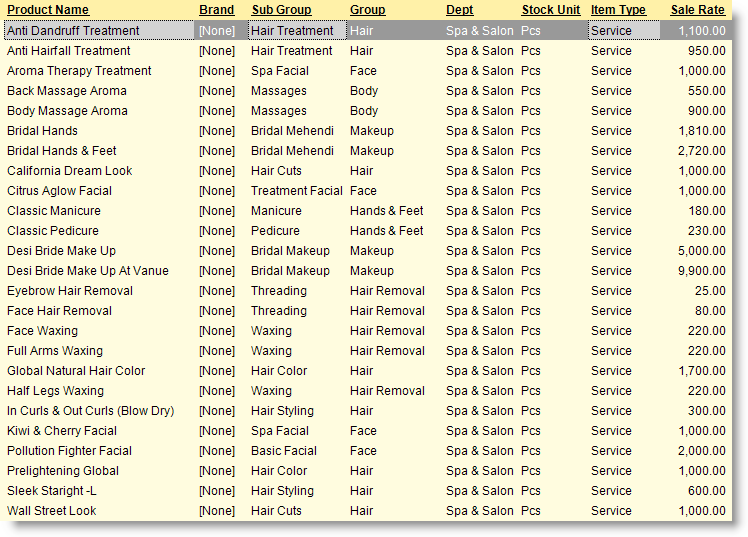Screen dimensions: 748x537
Task: Sort by Sale Rate column header
Action: (697, 10)
